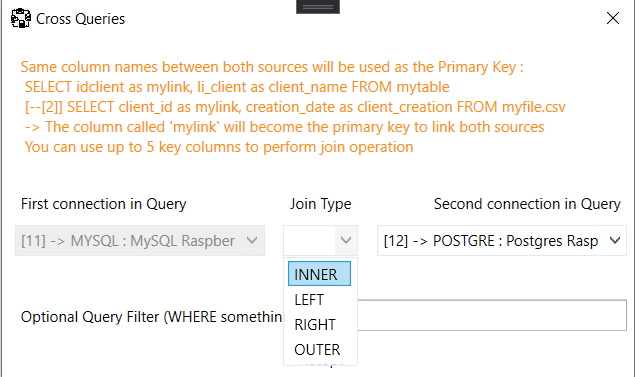Click the First connection in Query label
This screenshot has height=377, width=635.
click(103, 204)
